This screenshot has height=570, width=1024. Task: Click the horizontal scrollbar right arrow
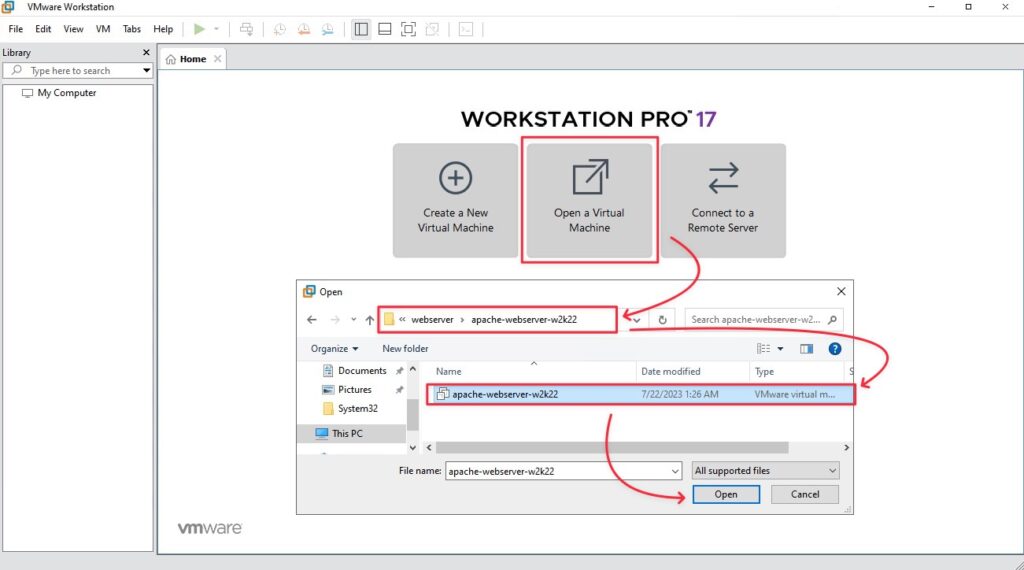tap(846, 447)
